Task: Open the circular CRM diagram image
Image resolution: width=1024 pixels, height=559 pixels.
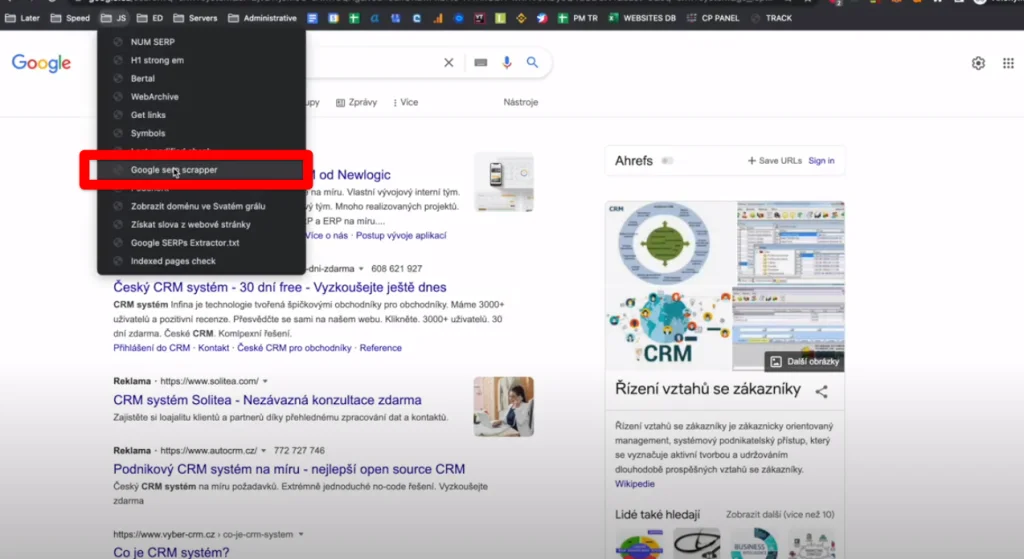Action: tap(665, 243)
